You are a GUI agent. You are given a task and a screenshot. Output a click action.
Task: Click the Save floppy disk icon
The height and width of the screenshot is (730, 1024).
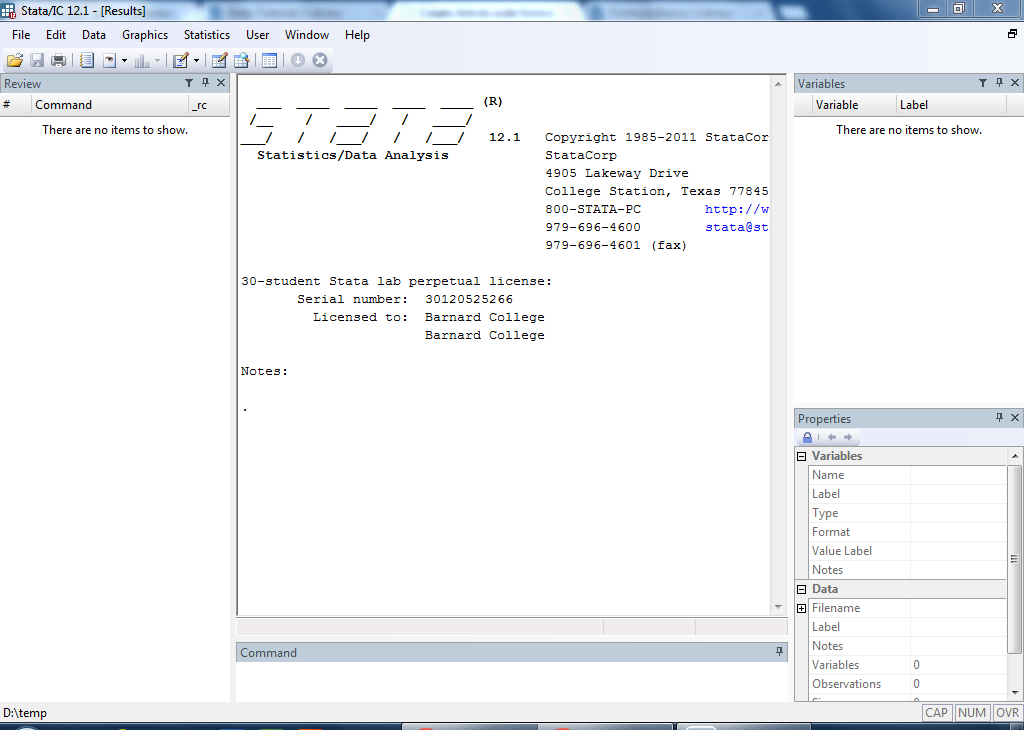coord(37,61)
